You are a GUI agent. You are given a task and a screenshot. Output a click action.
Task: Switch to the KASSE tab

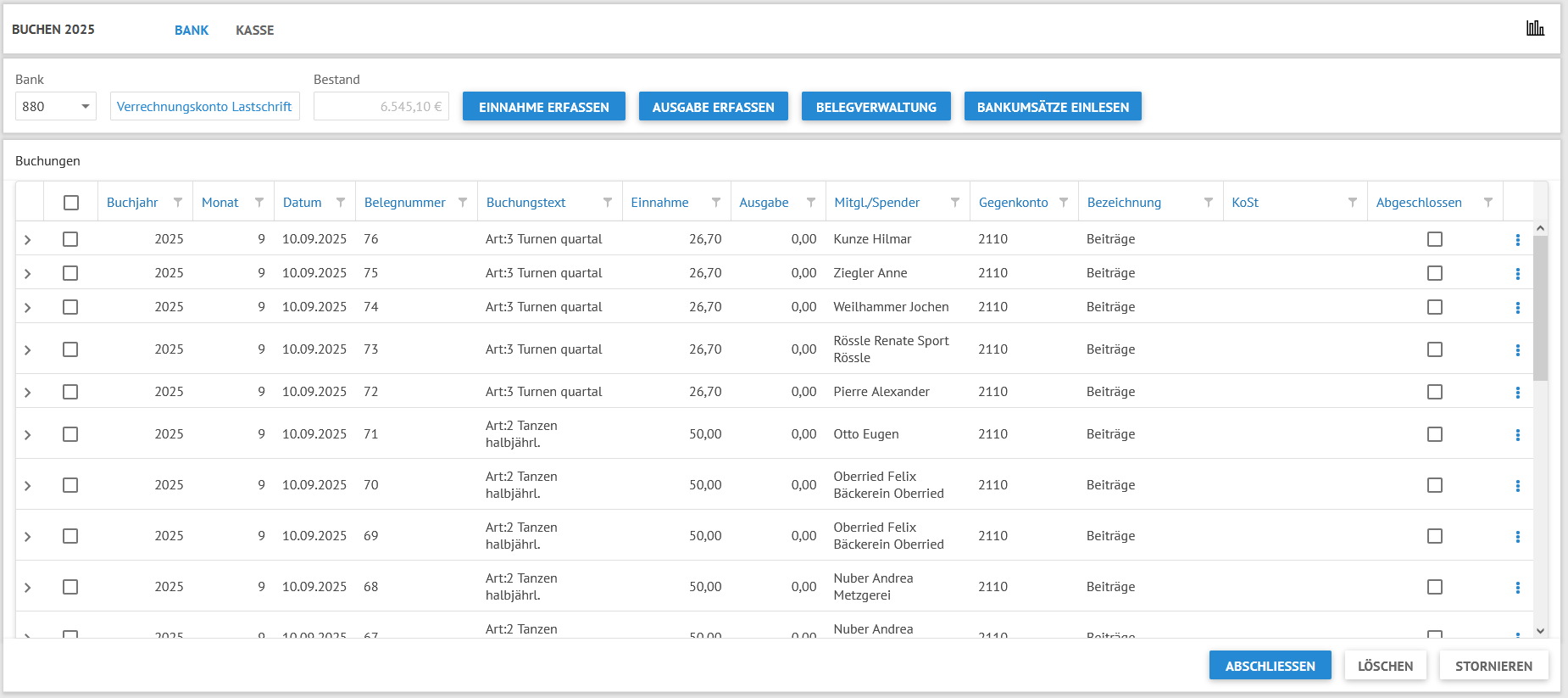click(x=254, y=31)
